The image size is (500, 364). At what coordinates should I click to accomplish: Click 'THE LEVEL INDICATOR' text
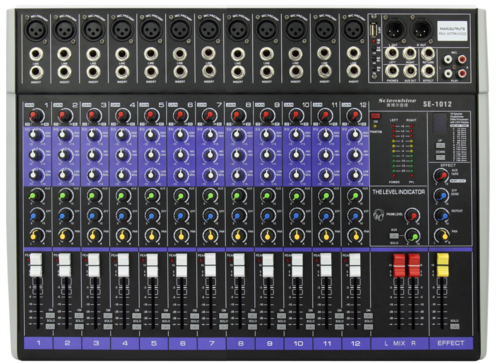(x=399, y=192)
